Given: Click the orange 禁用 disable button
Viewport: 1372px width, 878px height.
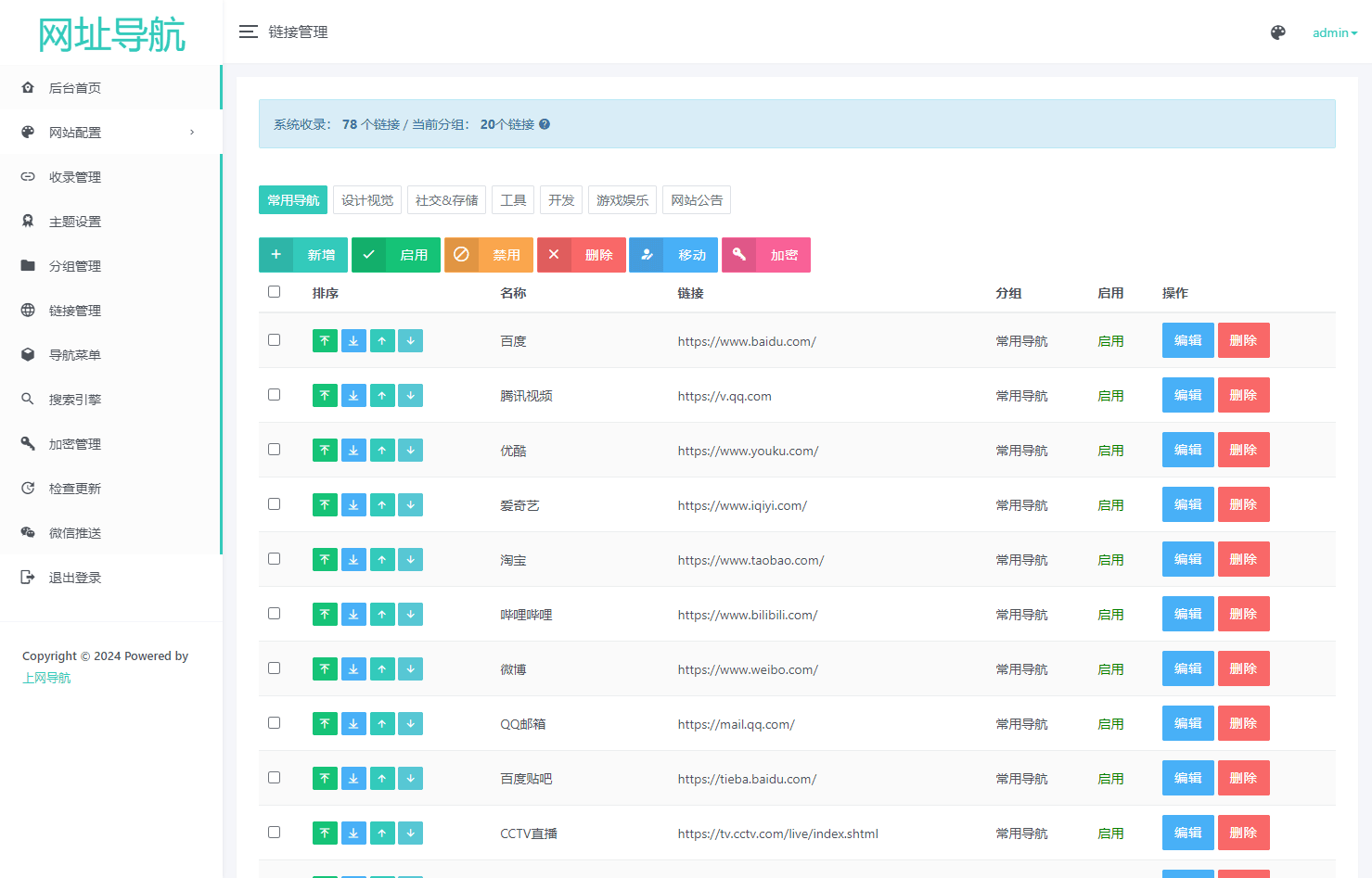Looking at the screenshot, I should tap(489, 255).
